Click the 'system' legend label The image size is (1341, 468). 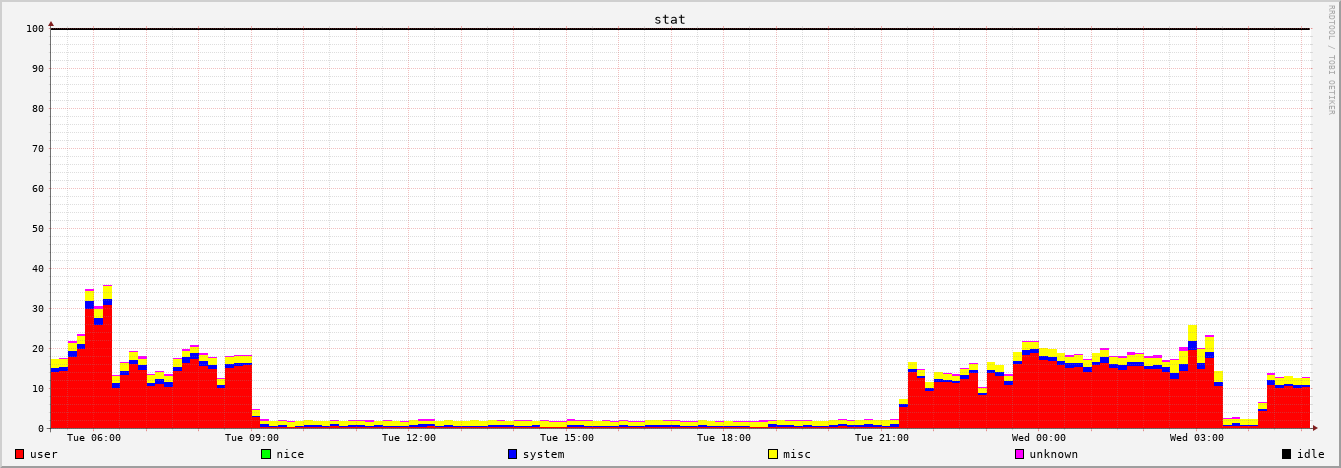coord(543,454)
